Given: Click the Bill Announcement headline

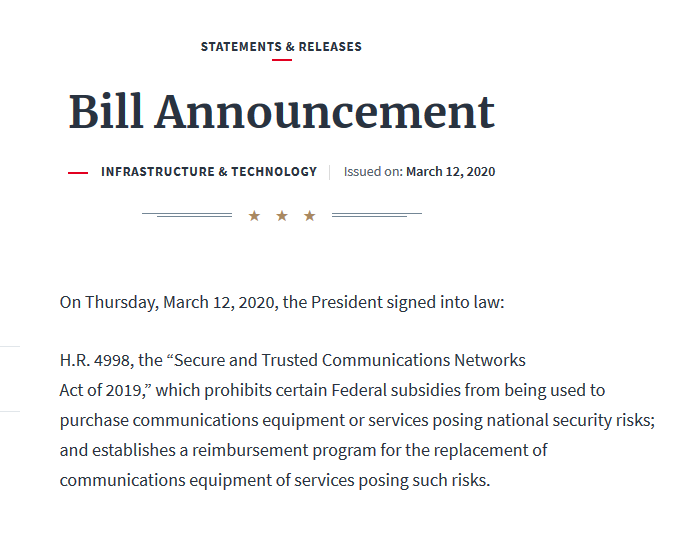Looking at the screenshot, I should pyautogui.click(x=281, y=112).
